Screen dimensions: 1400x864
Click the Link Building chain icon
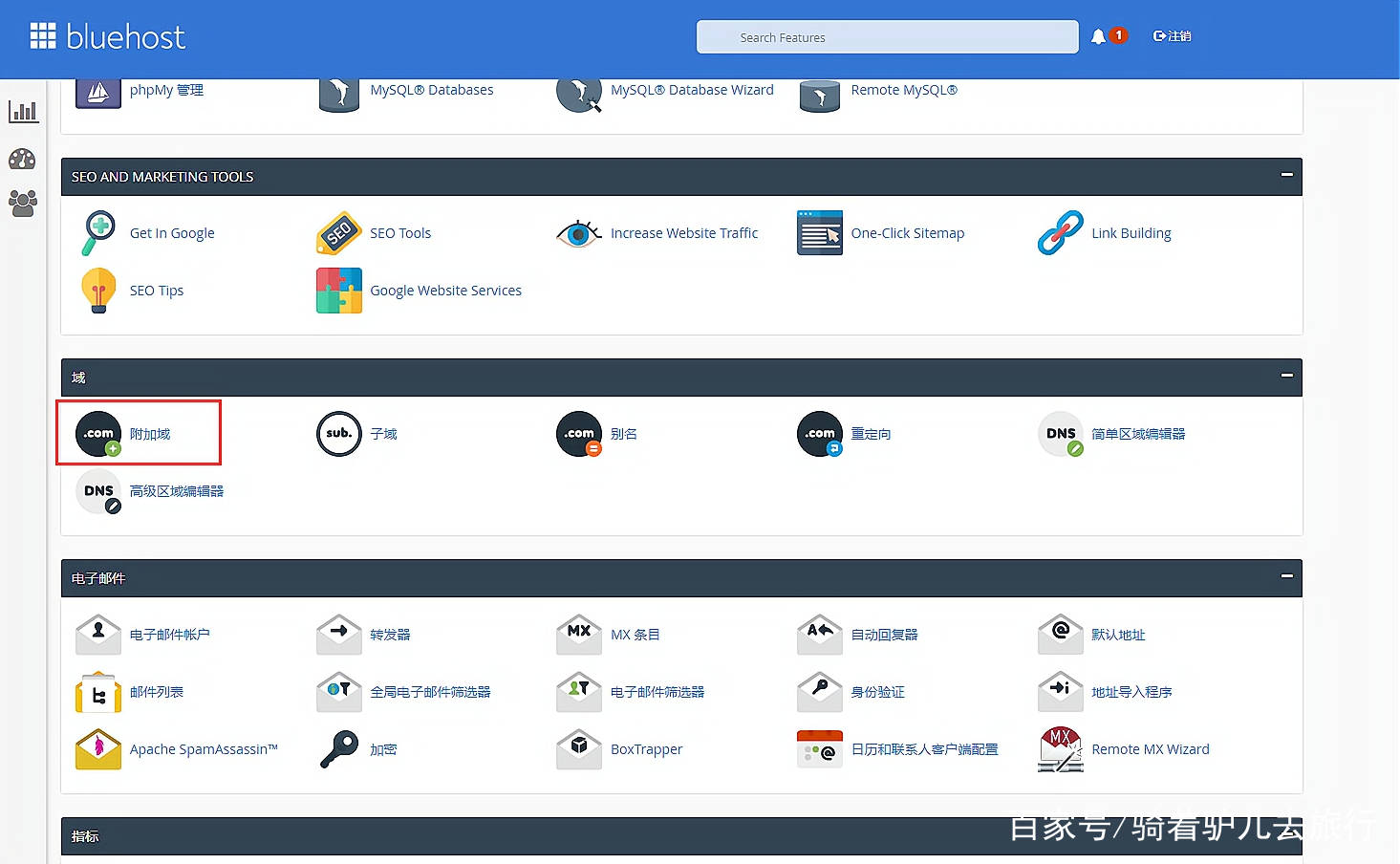click(x=1061, y=233)
